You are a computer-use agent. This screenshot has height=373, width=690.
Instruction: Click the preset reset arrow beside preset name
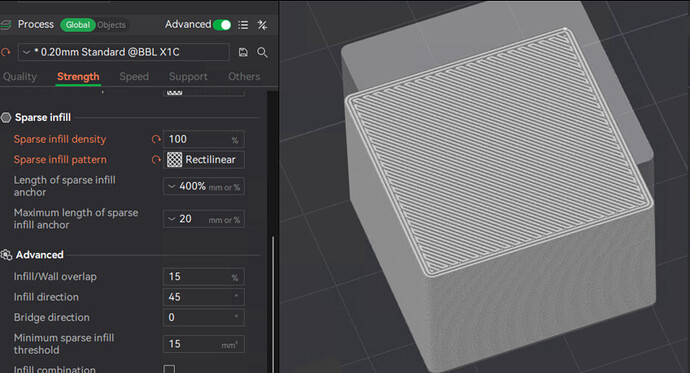(x=6, y=52)
